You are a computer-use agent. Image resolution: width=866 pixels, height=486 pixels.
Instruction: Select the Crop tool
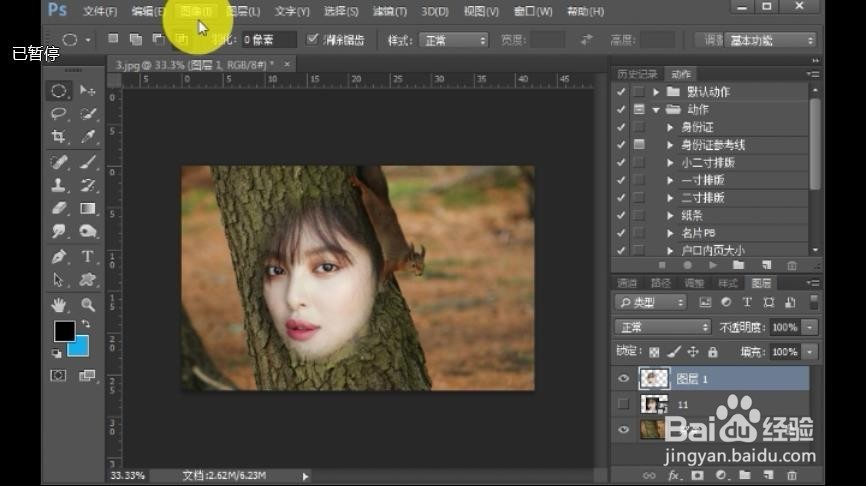(x=59, y=136)
